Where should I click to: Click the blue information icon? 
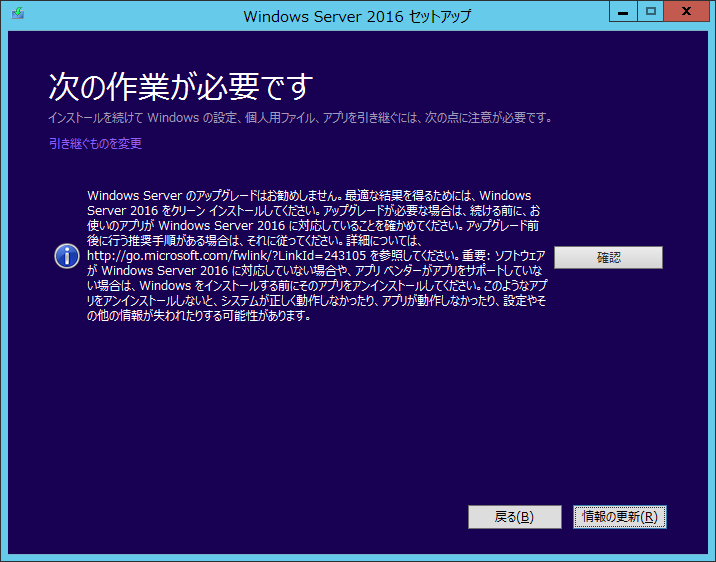click(x=67, y=256)
